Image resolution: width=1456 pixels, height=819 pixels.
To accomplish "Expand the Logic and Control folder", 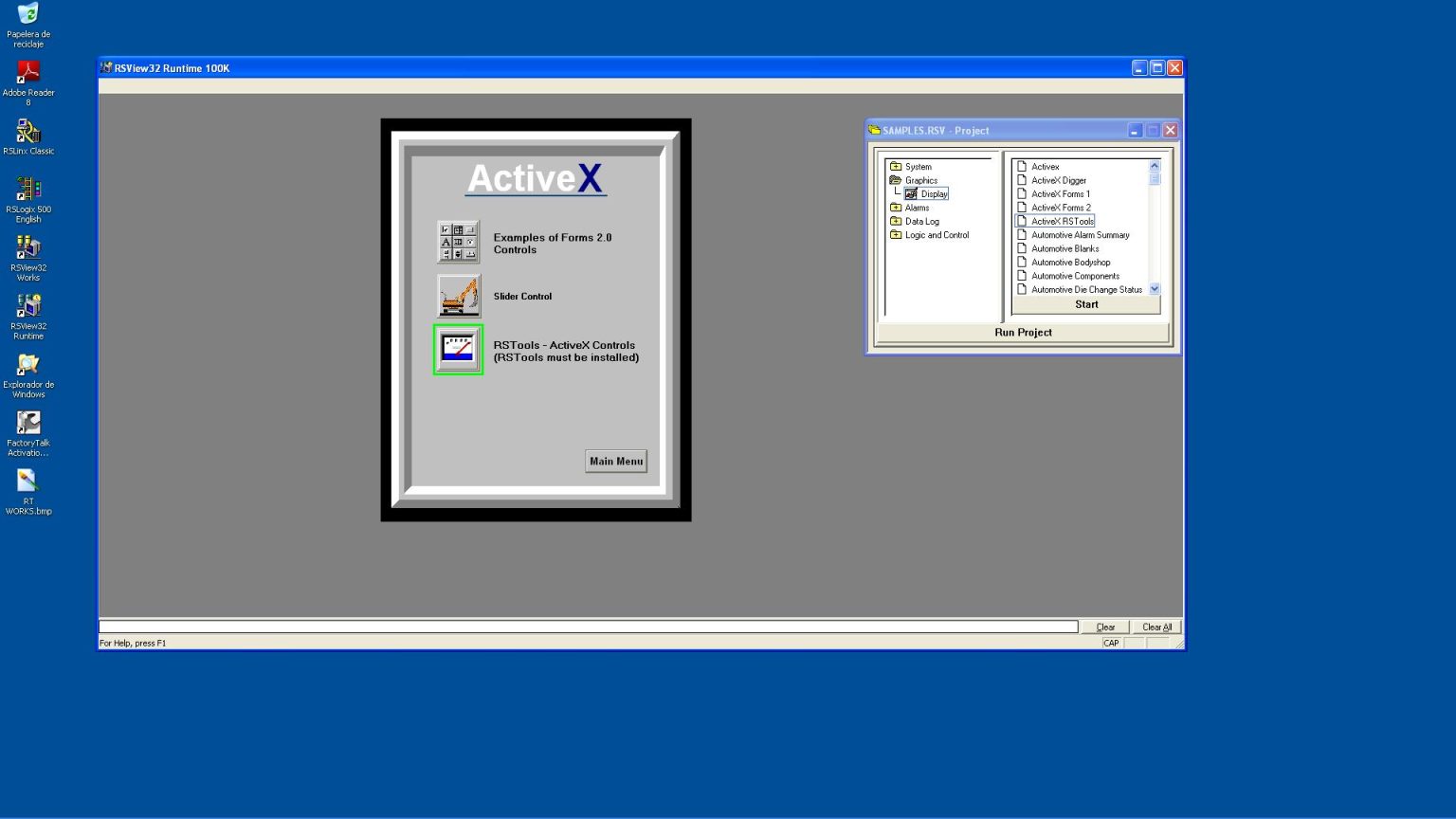I will point(897,234).
